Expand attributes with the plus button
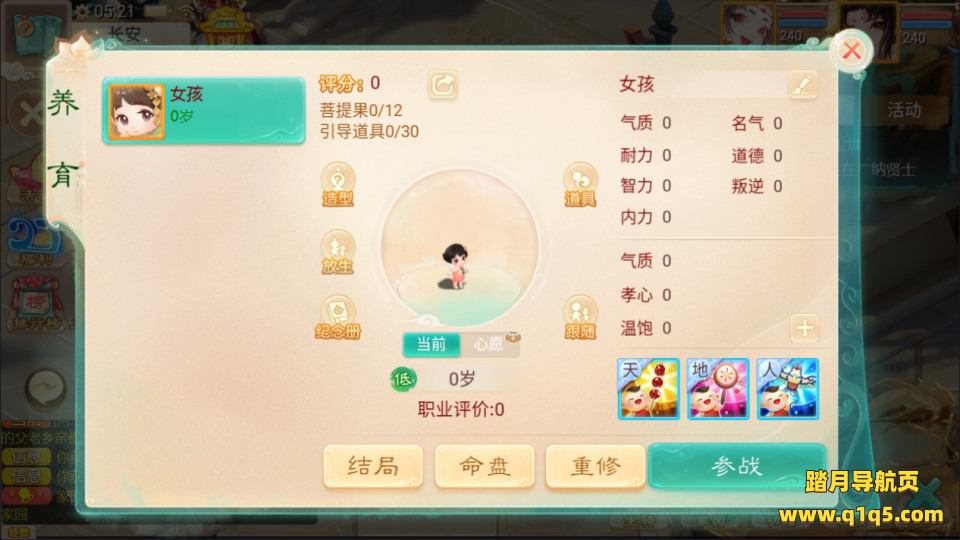960x540 pixels. (804, 328)
